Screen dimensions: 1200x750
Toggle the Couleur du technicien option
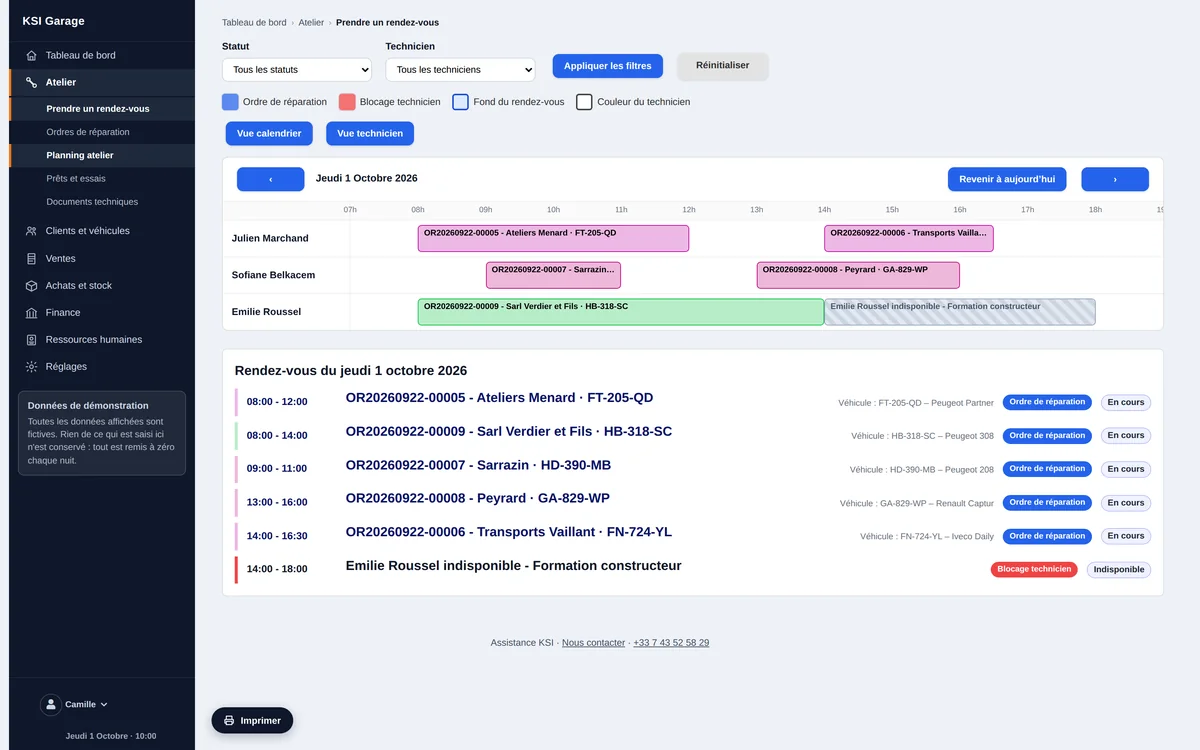[584, 102]
